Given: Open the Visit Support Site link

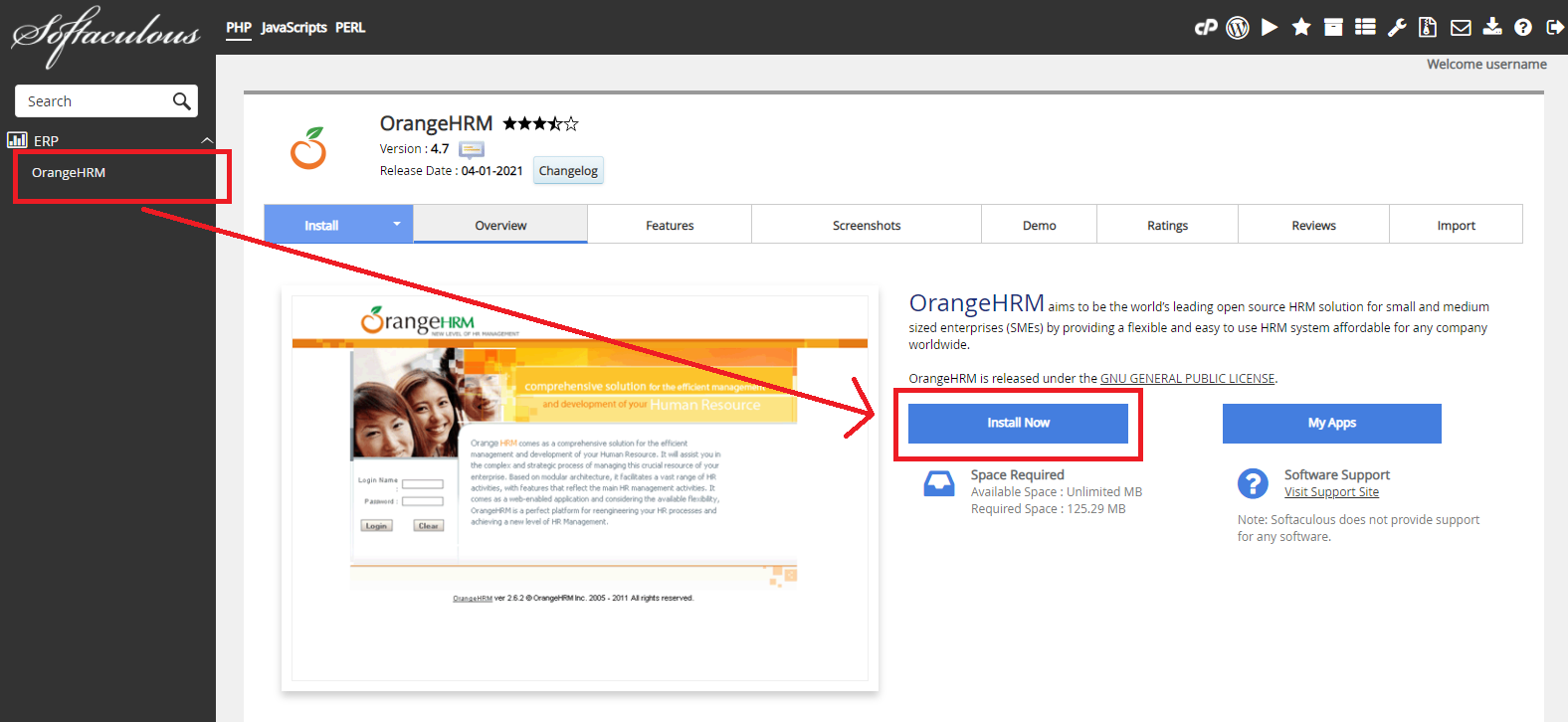Looking at the screenshot, I should (1331, 492).
